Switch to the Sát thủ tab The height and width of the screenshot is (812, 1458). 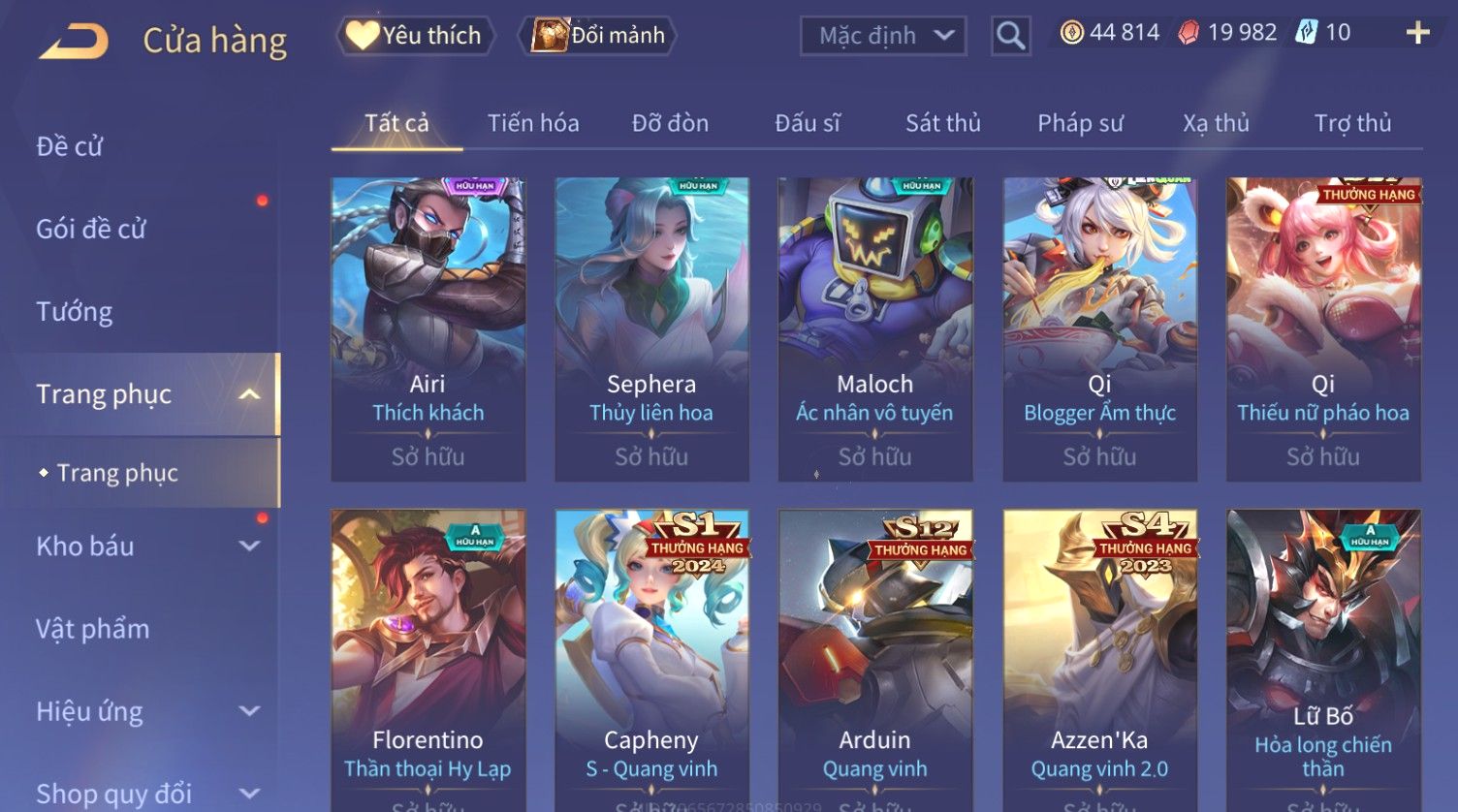[x=943, y=123]
